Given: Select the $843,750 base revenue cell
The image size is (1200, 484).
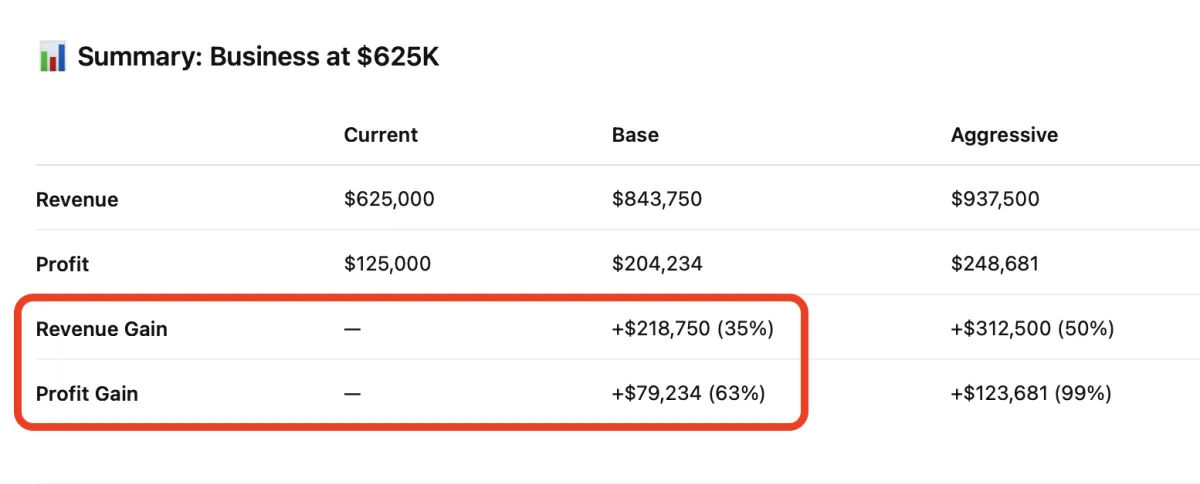Looking at the screenshot, I should tap(657, 200).
